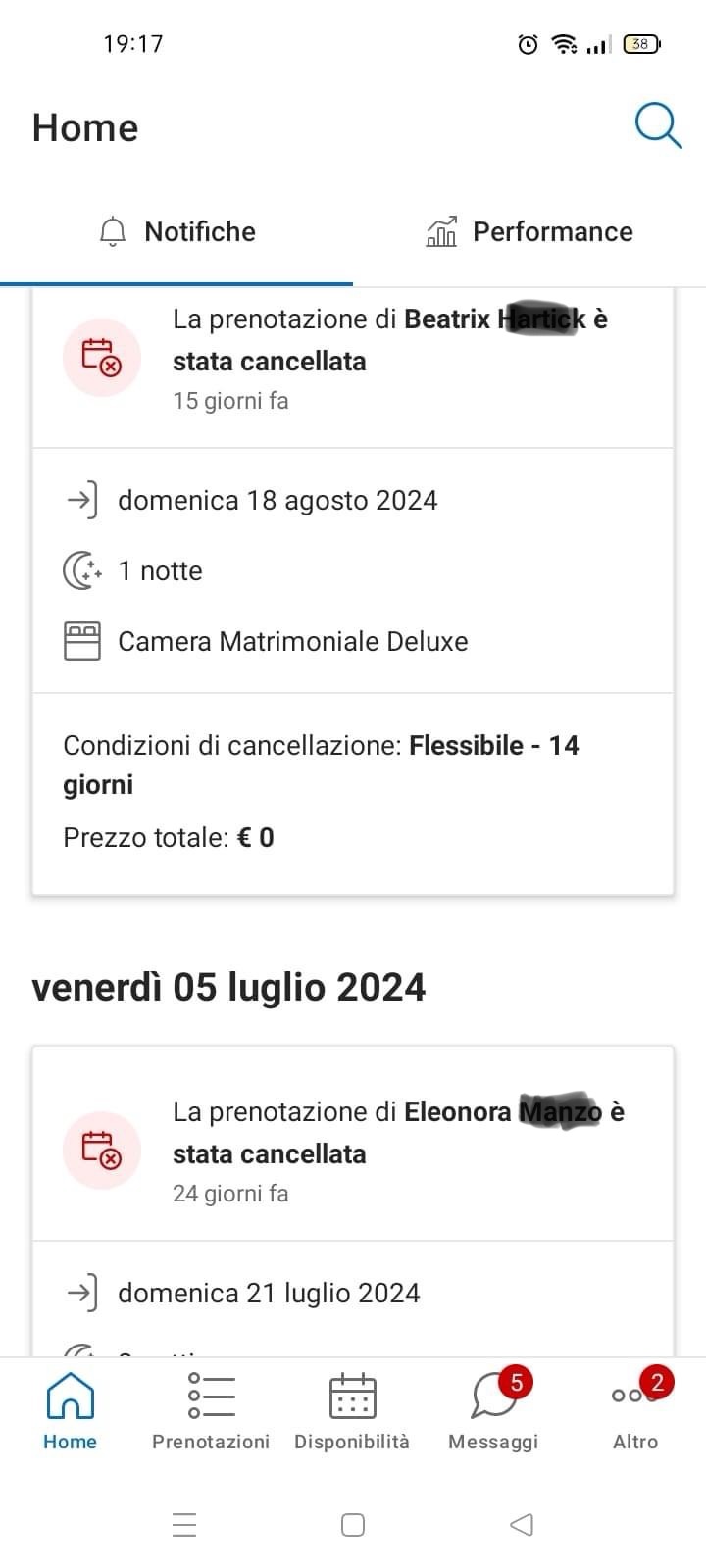This screenshot has width=706, height=1568.
Task: Open Messaggi with 5 unread
Action: point(493,1411)
